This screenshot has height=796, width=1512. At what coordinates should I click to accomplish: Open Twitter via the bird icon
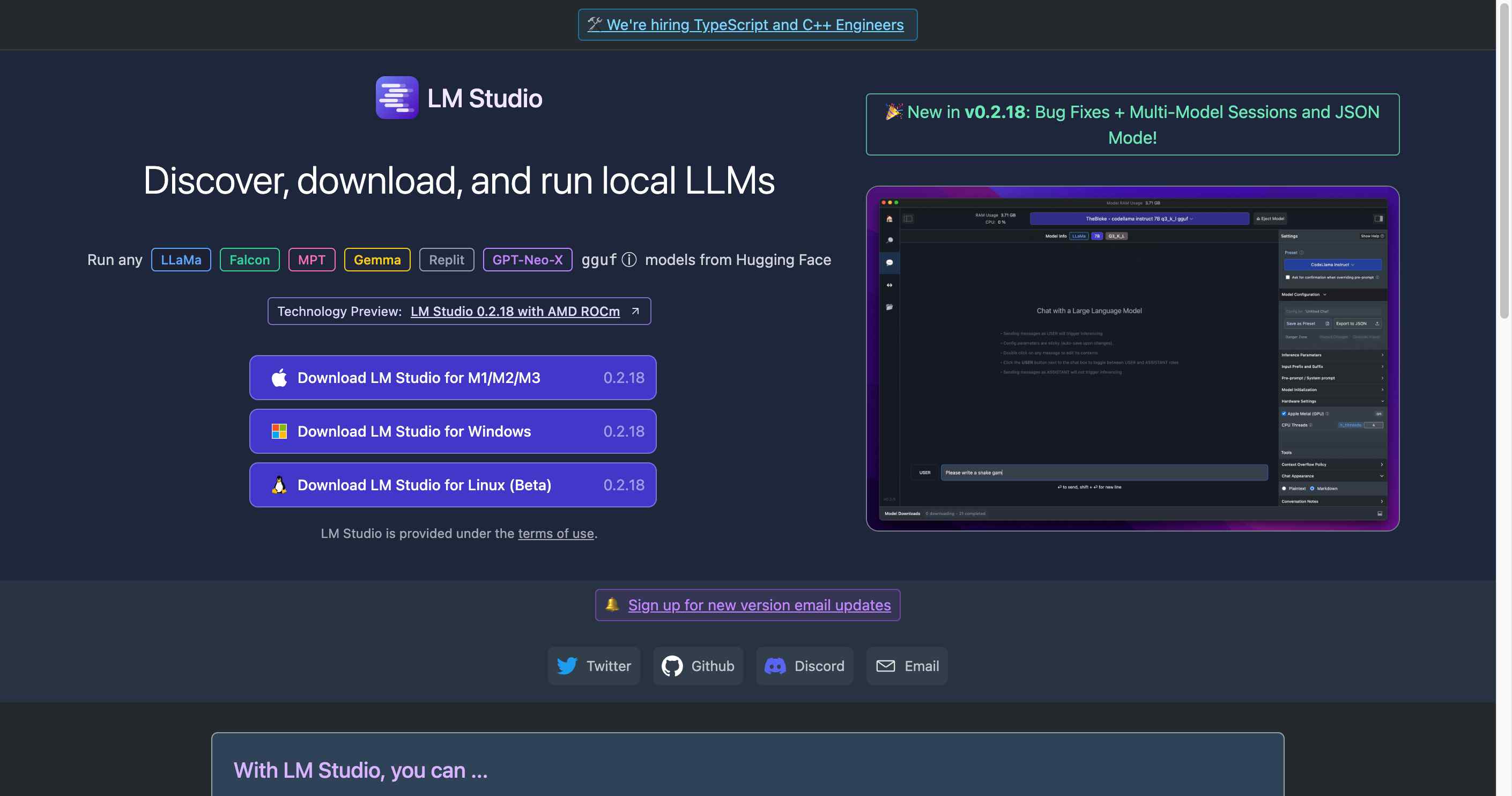567,666
